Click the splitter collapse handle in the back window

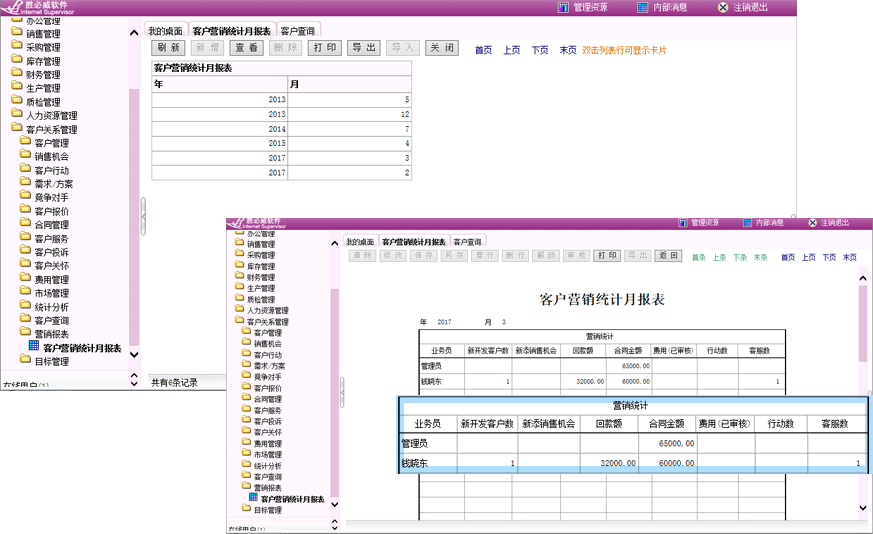(143, 217)
